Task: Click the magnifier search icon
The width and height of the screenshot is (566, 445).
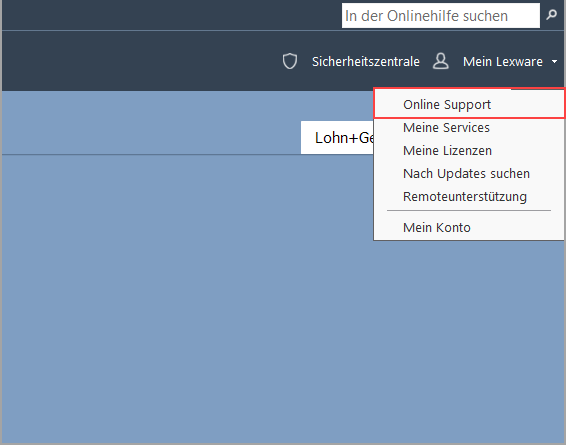Action: point(551,15)
